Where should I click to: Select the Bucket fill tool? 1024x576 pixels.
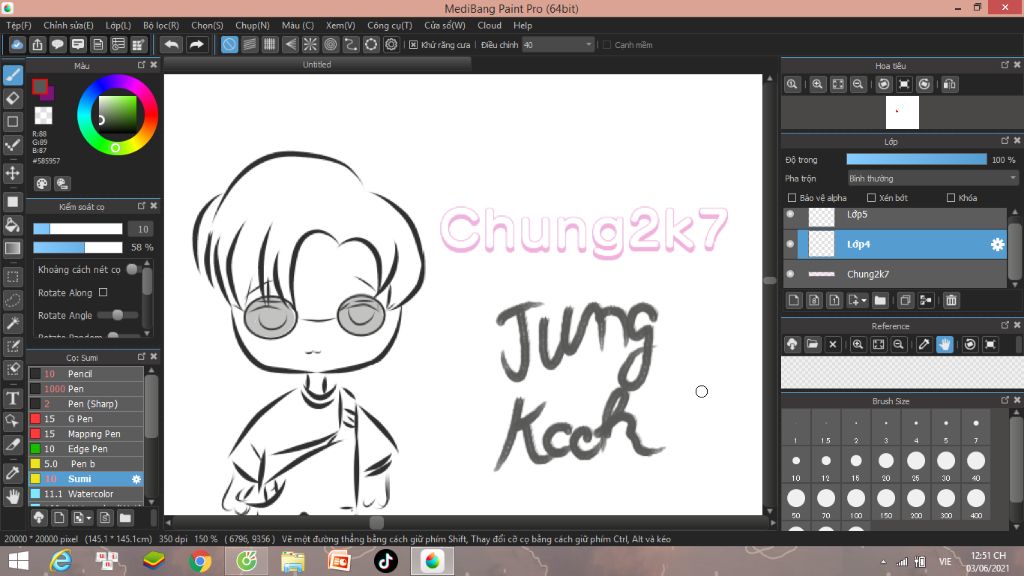pyautogui.click(x=13, y=225)
